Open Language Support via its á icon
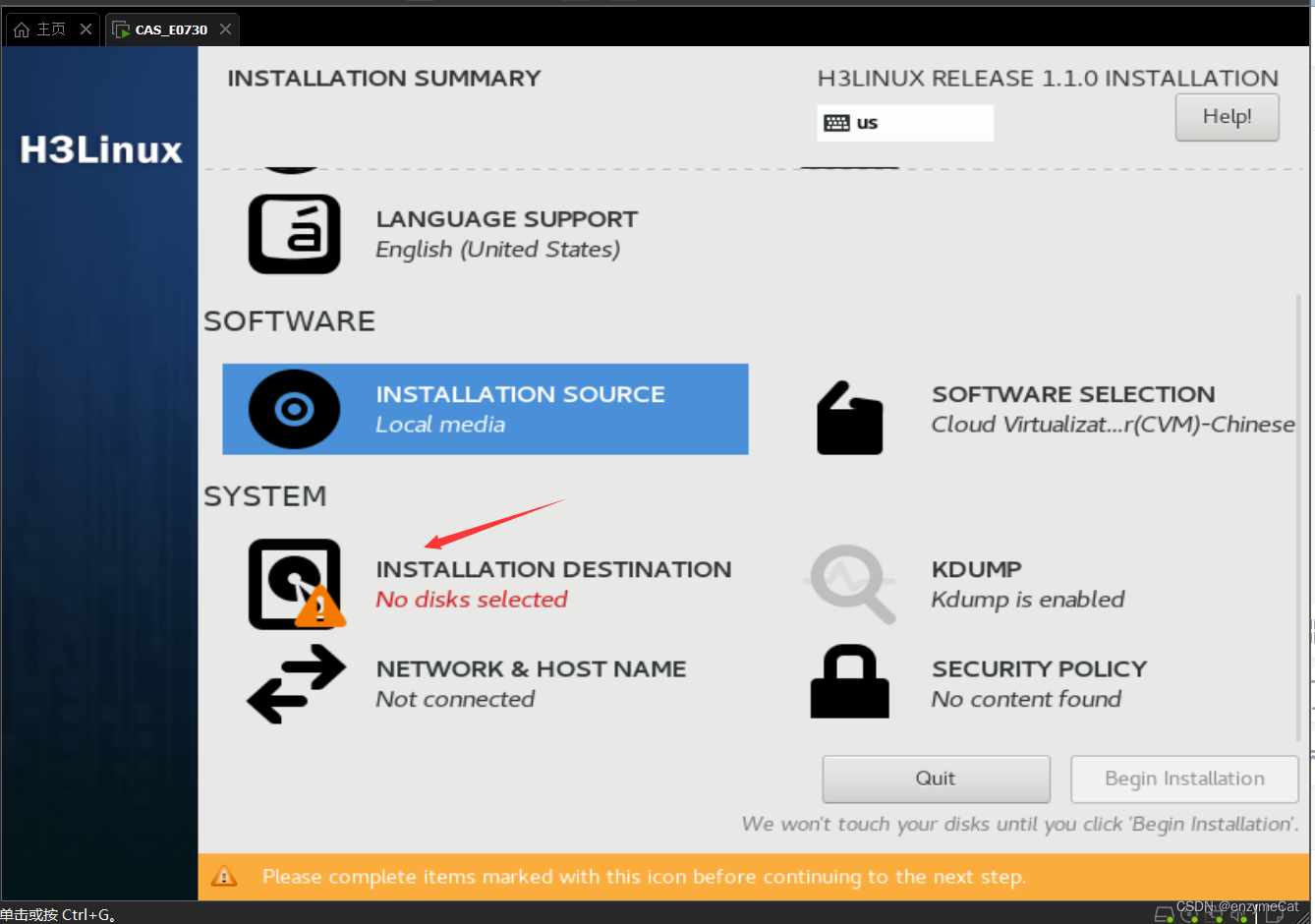 294,234
